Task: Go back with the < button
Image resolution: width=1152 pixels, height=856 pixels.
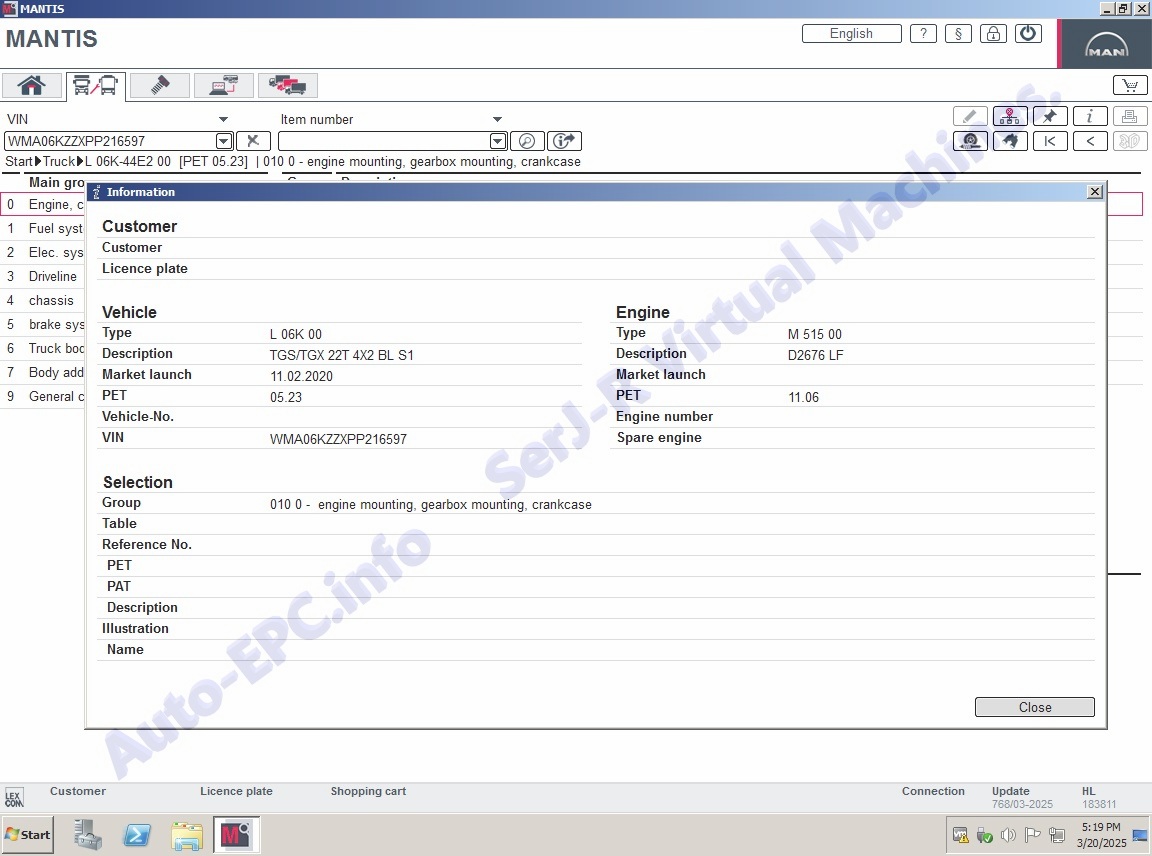Action: coord(1090,141)
